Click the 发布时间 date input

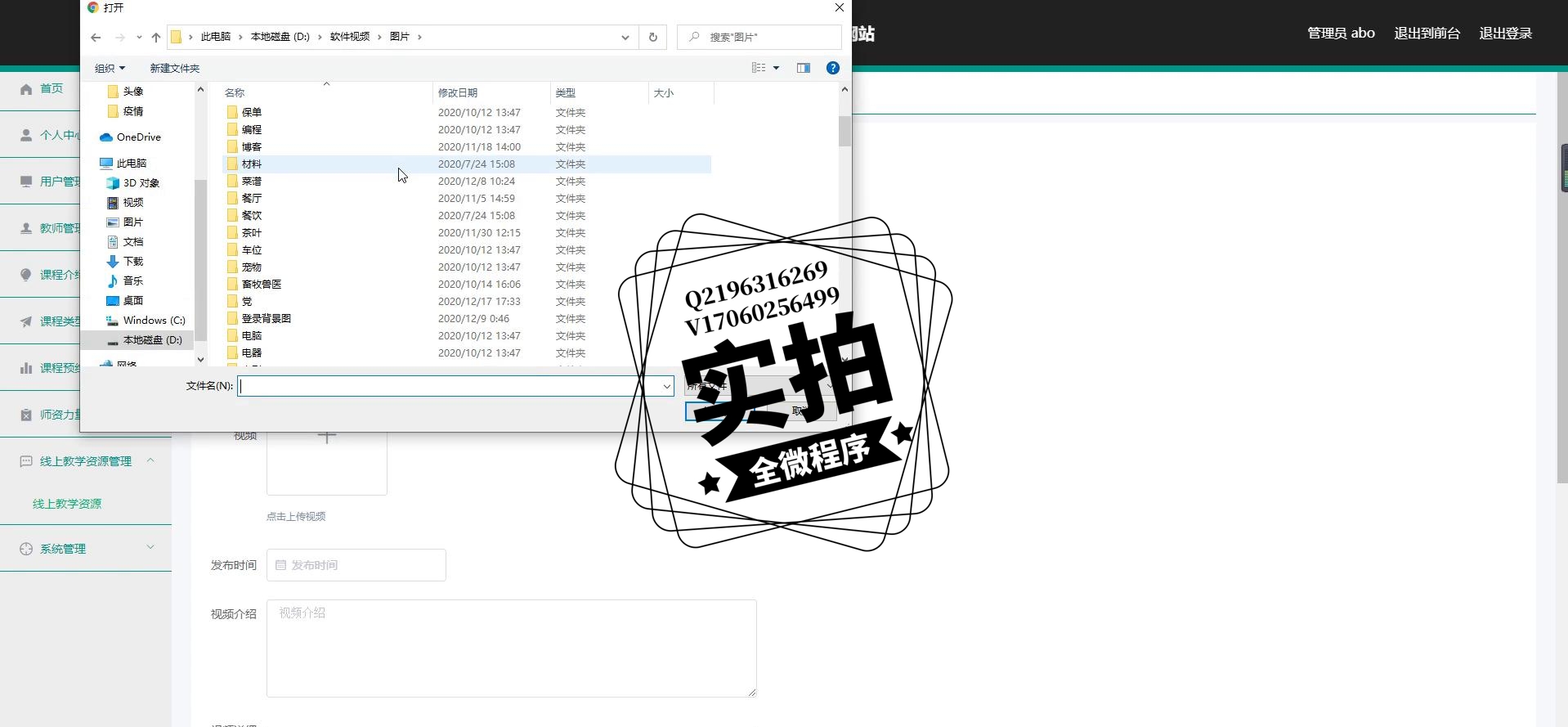[x=356, y=565]
